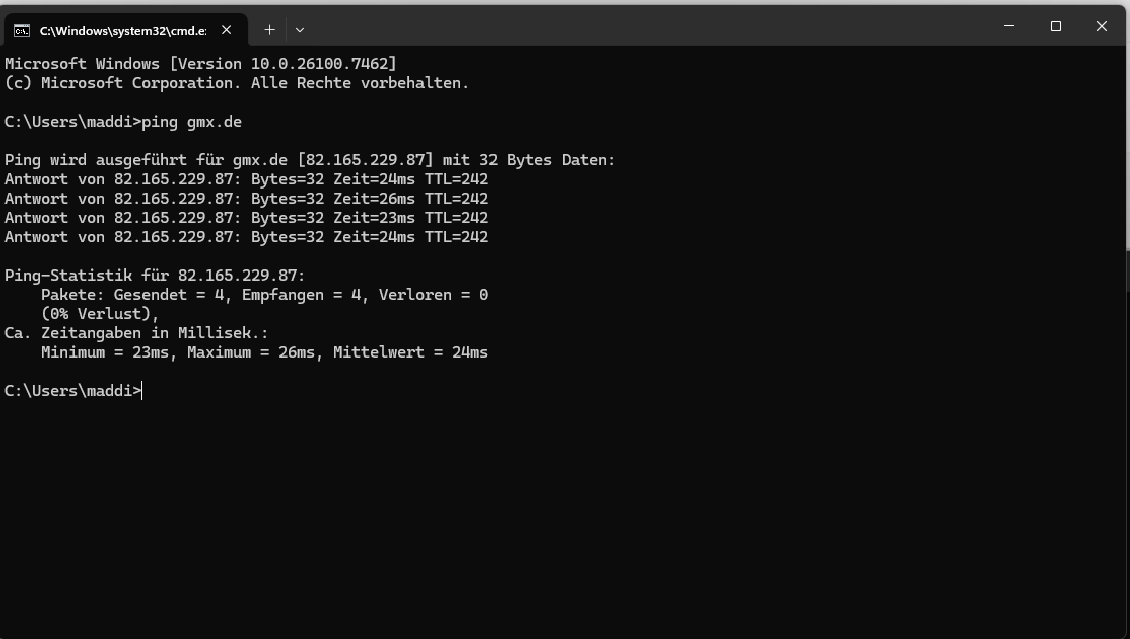Image resolution: width=1130 pixels, height=639 pixels.
Task: Close the cmd.exe tab
Action: click(x=226, y=30)
